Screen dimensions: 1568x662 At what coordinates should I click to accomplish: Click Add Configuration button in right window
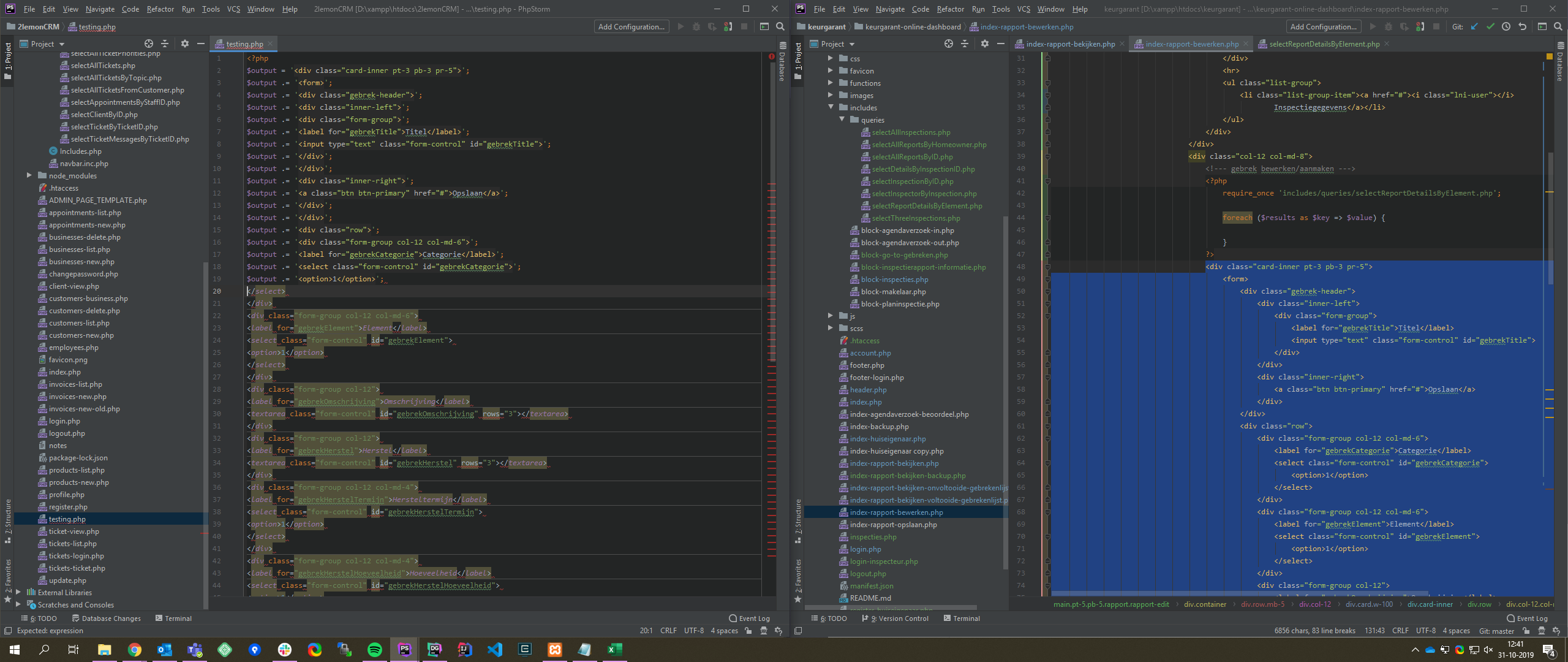[1323, 26]
